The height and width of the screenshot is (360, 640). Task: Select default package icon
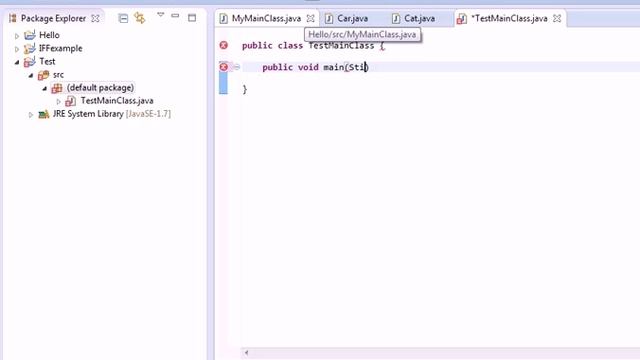pos(57,88)
